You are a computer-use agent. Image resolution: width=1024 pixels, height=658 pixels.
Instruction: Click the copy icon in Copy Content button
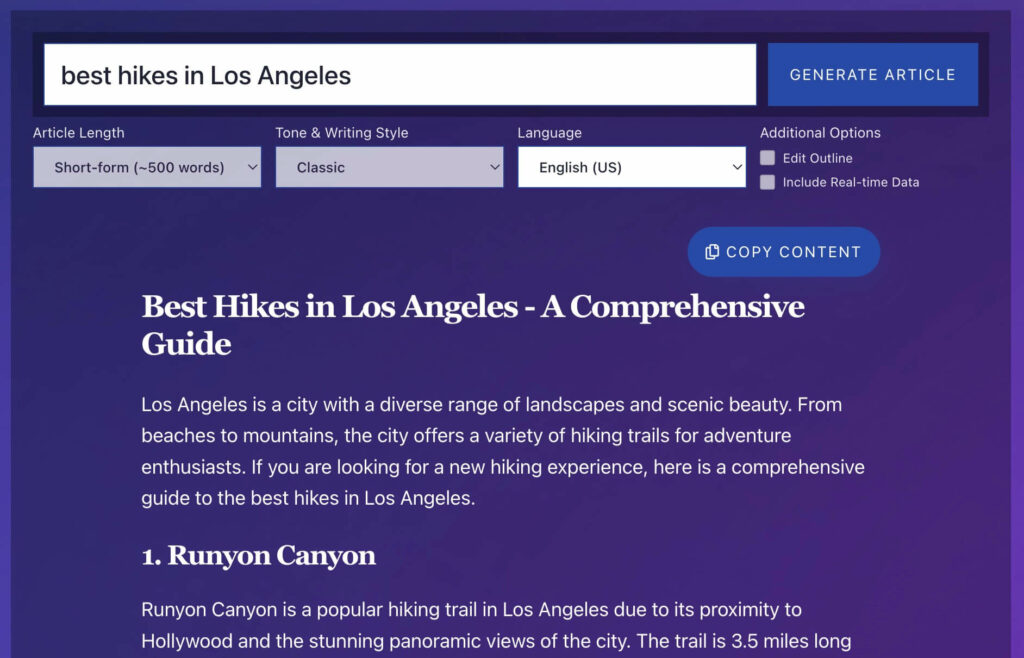pos(710,252)
